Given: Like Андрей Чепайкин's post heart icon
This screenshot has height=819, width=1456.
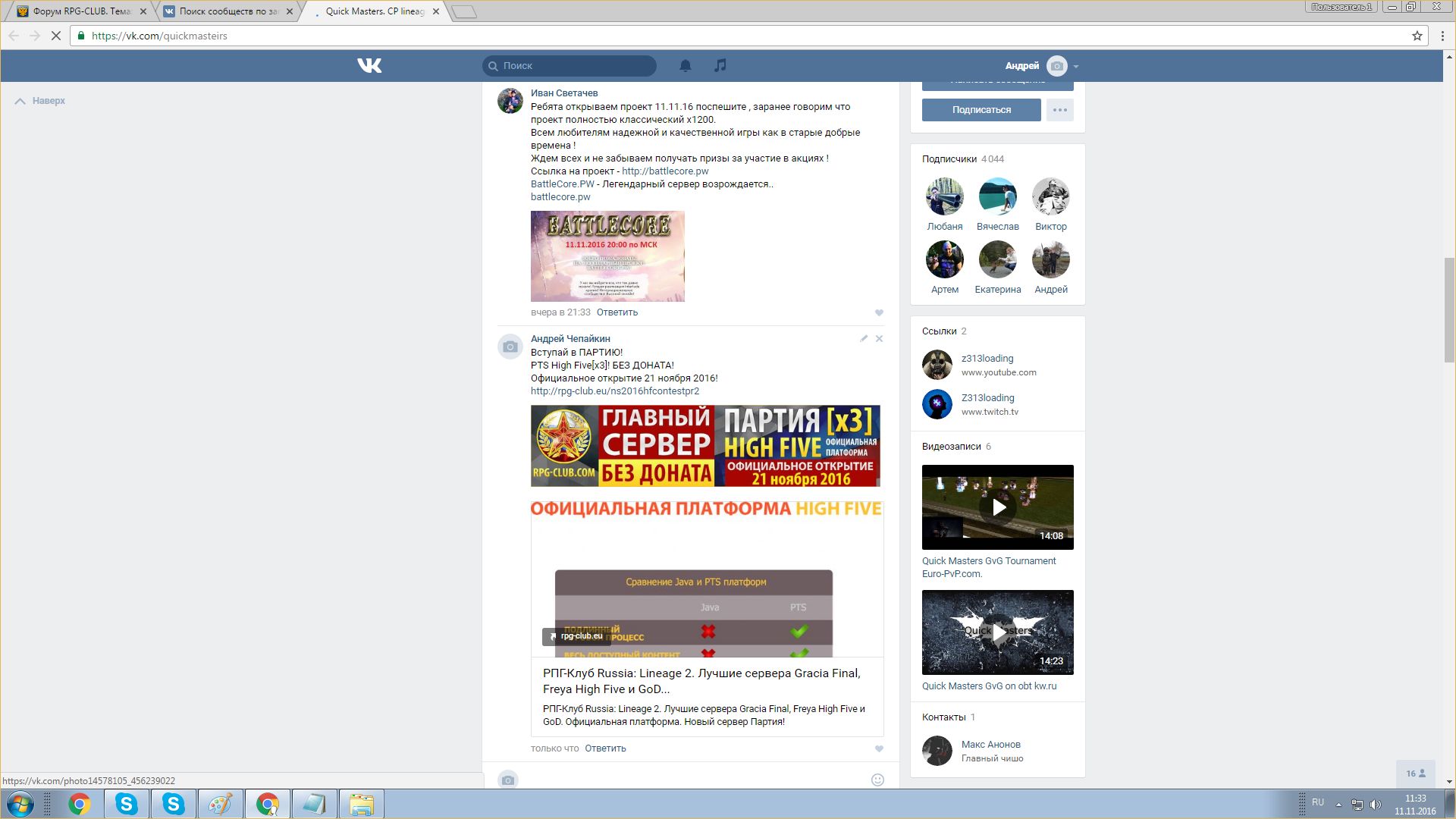Looking at the screenshot, I should click(879, 748).
